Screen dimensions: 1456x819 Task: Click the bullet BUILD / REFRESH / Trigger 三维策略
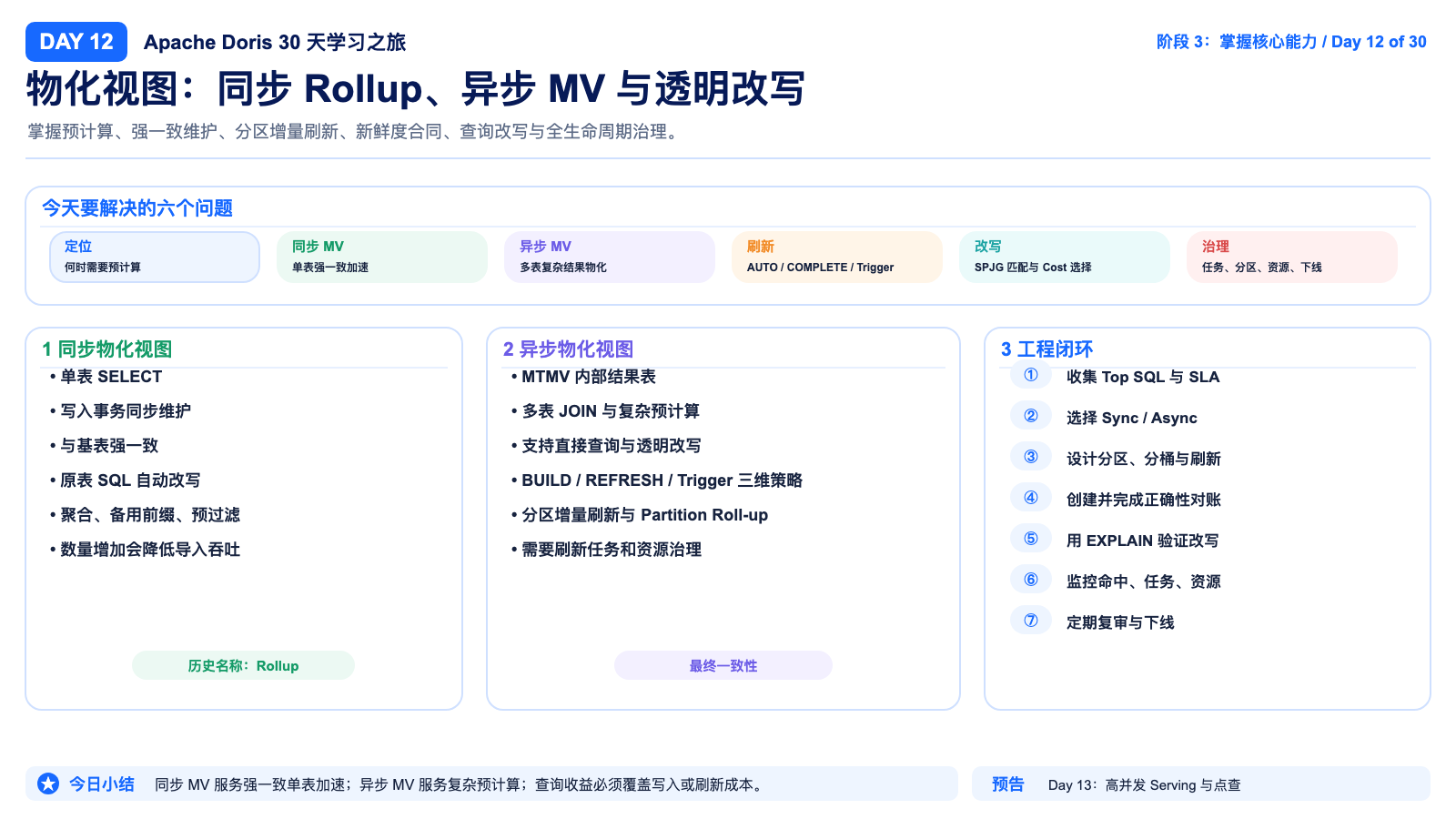tap(657, 480)
